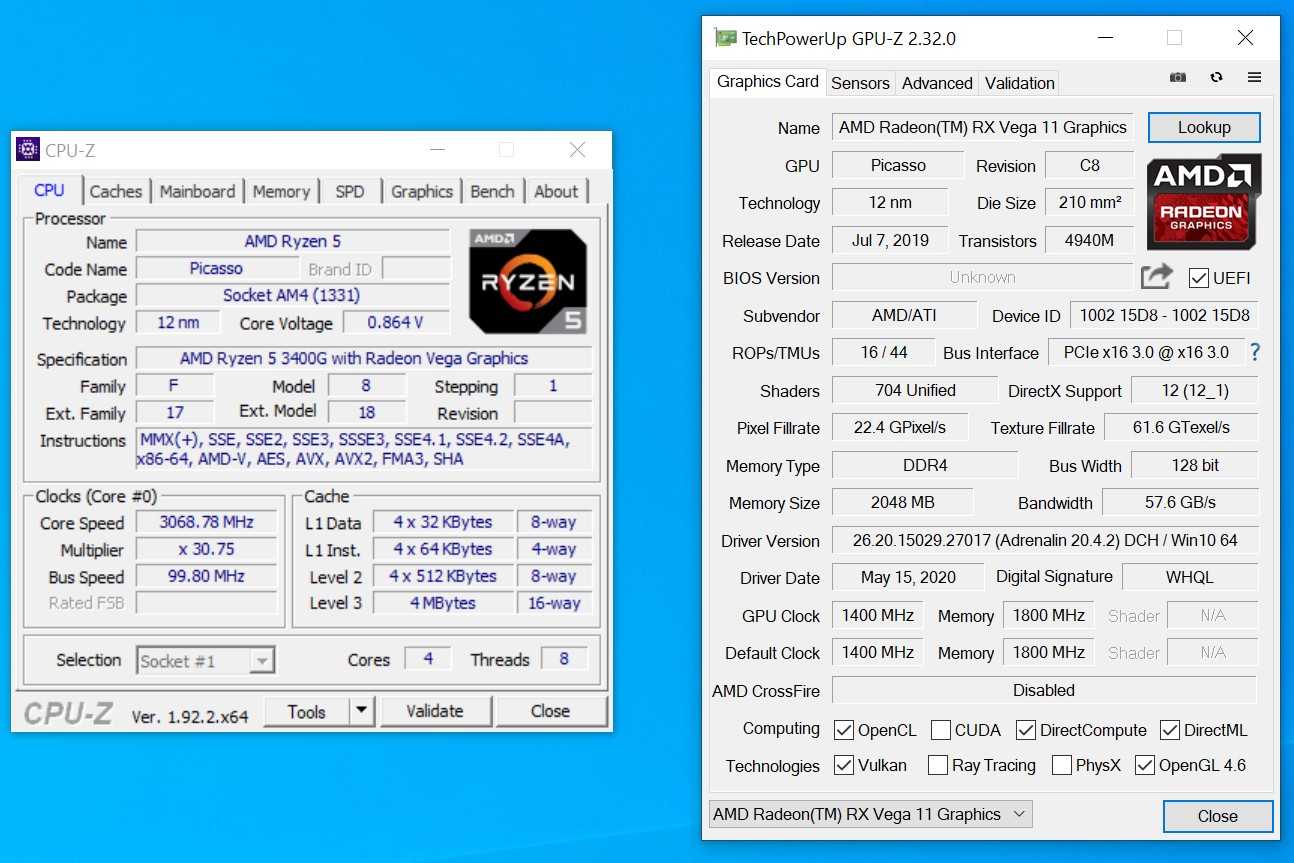Click the GPU-Z screenshot camera icon
The image size is (1294, 863).
click(1178, 78)
